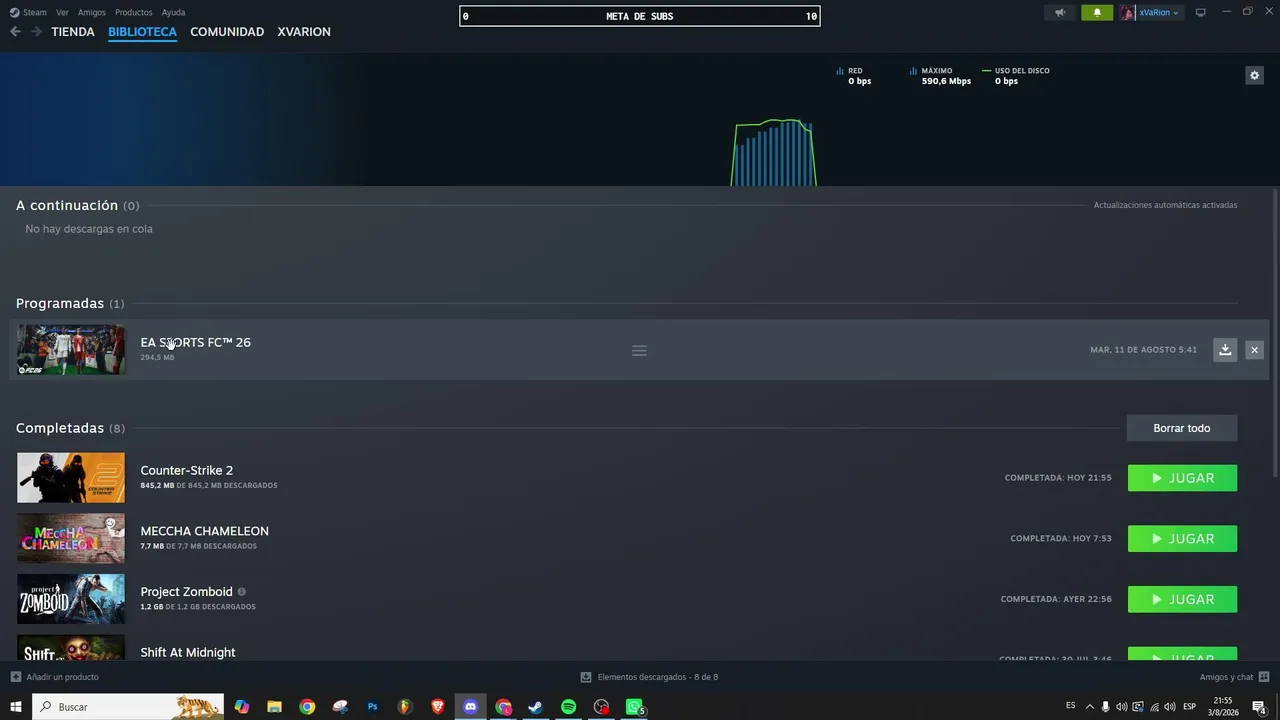
Task: Click Actualizaciones automáticas activadas text
Action: tap(1165, 205)
